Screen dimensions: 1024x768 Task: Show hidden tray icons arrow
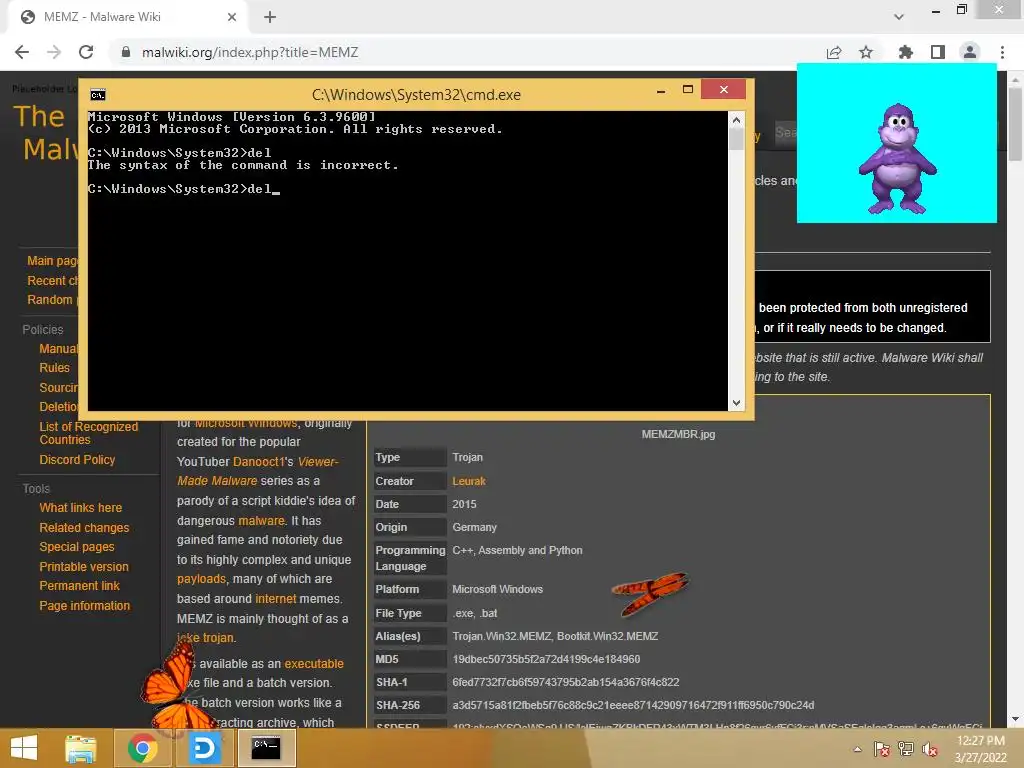tap(857, 749)
